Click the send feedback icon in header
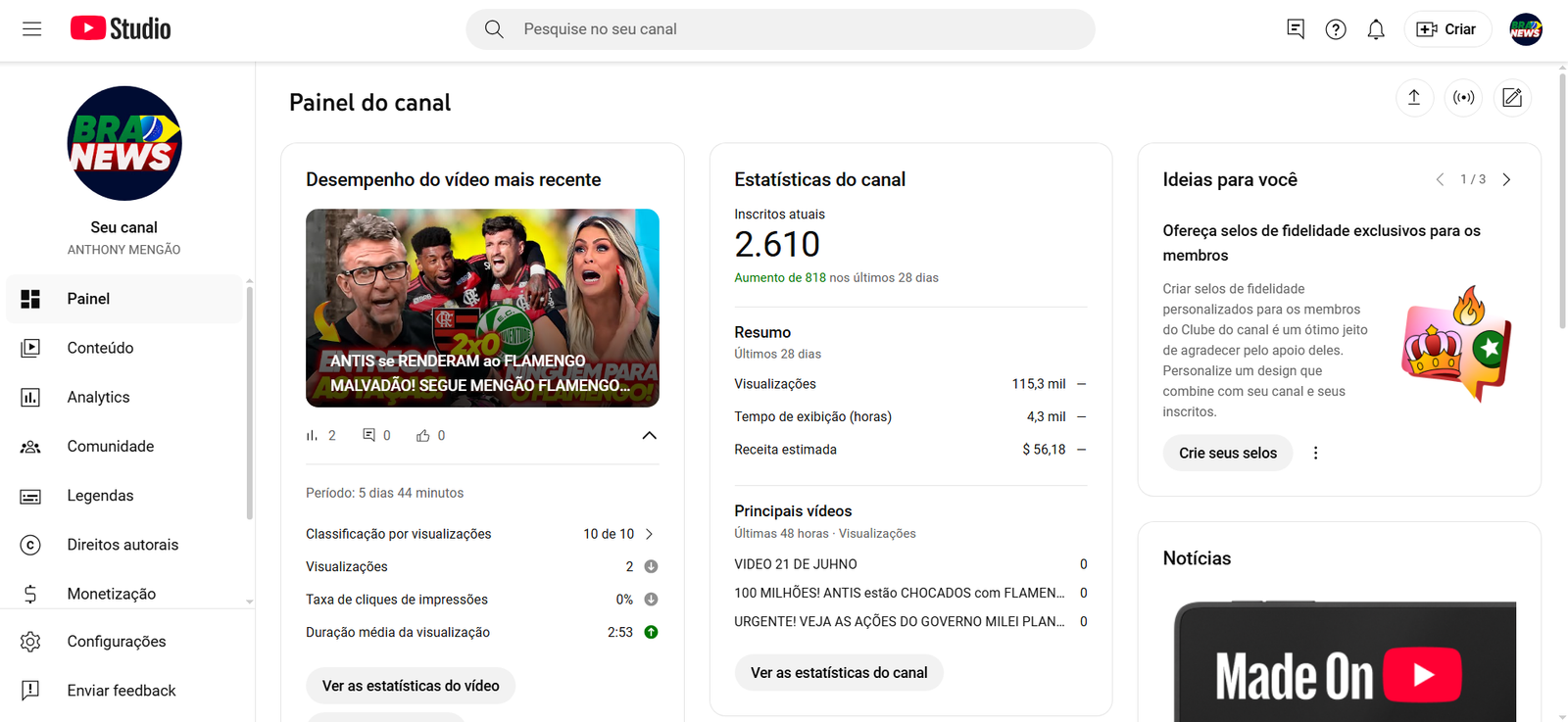This screenshot has height=722, width=1568. pyautogui.click(x=1296, y=29)
